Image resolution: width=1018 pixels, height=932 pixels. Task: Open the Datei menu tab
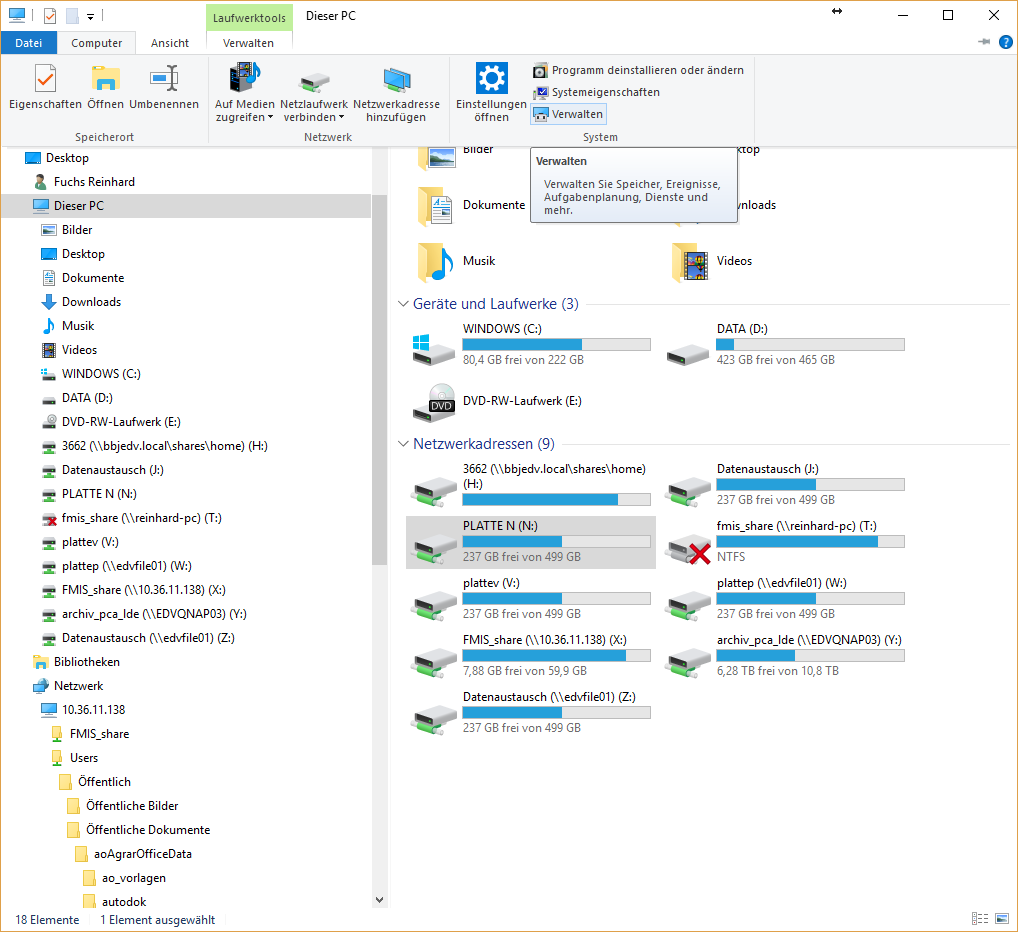point(29,43)
